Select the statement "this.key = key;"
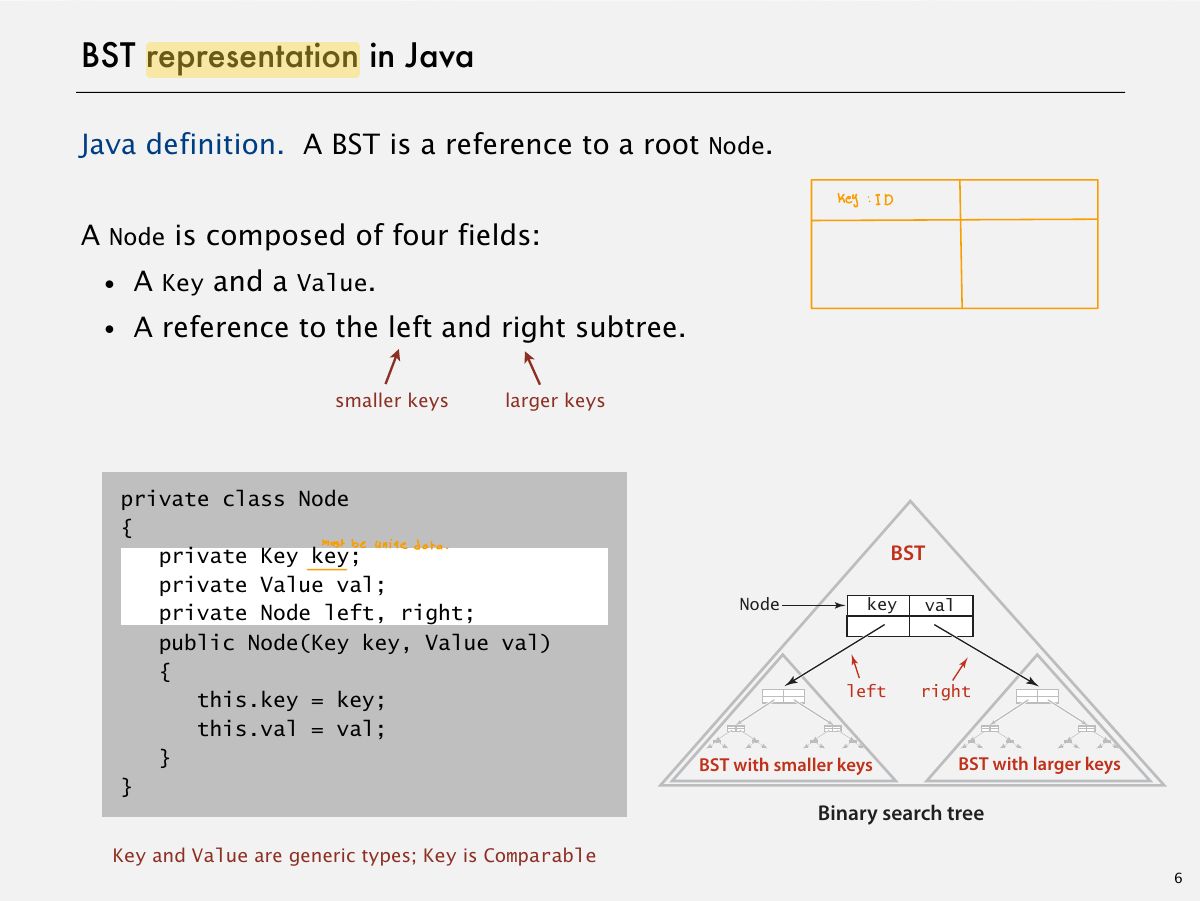The image size is (1200, 901). click(291, 699)
